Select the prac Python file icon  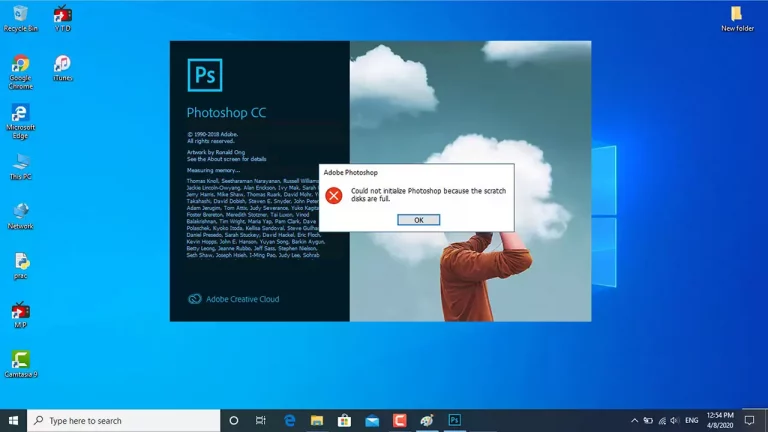21,266
